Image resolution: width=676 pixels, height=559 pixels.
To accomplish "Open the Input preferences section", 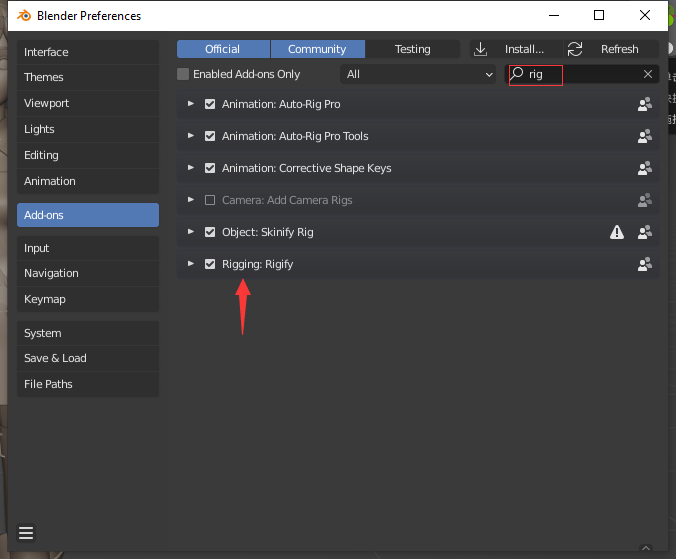I will (x=88, y=248).
